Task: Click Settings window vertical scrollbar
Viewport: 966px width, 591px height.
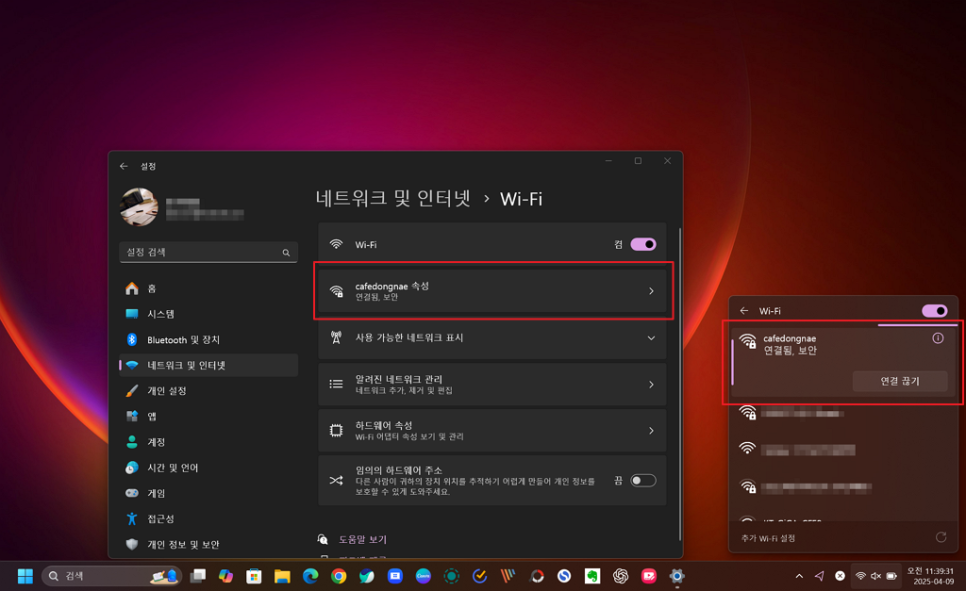Action: [x=680, y=383]
